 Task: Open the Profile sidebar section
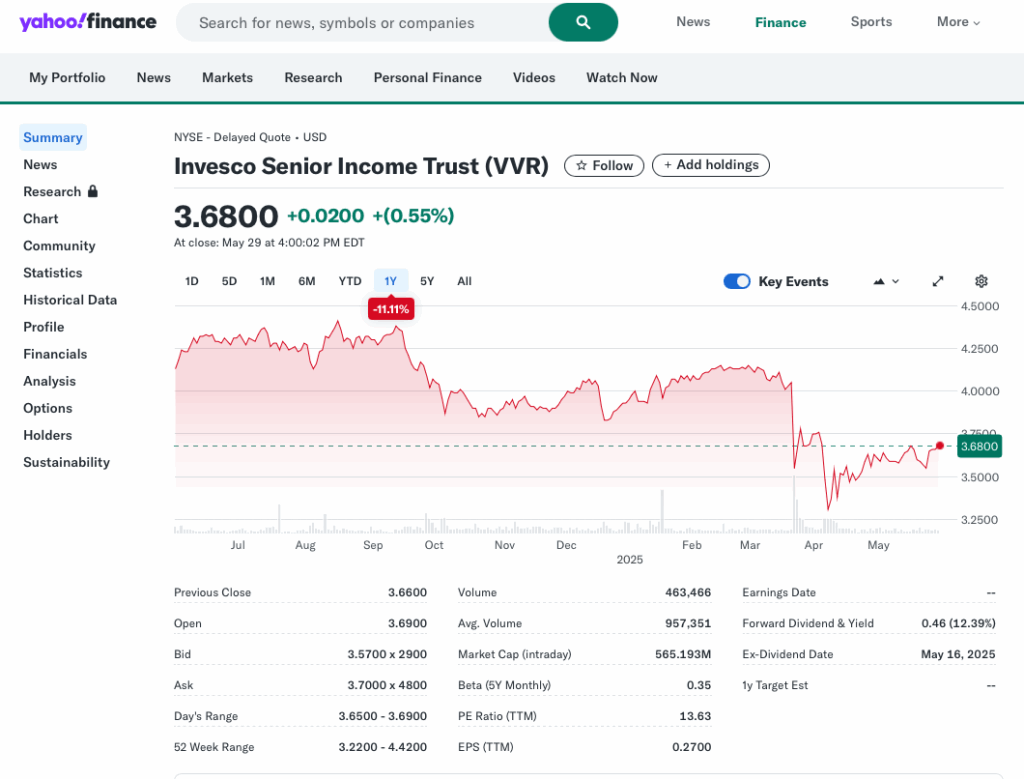pos(44,327)
